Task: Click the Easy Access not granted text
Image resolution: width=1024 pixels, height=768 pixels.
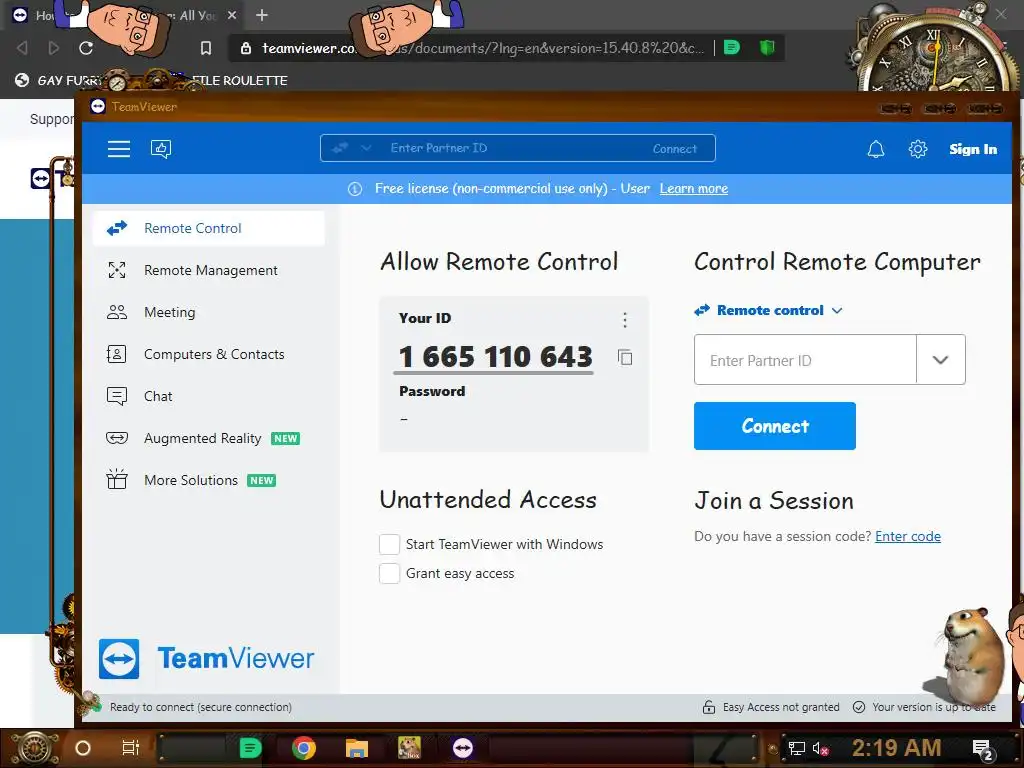Action: tap(781, 707)
